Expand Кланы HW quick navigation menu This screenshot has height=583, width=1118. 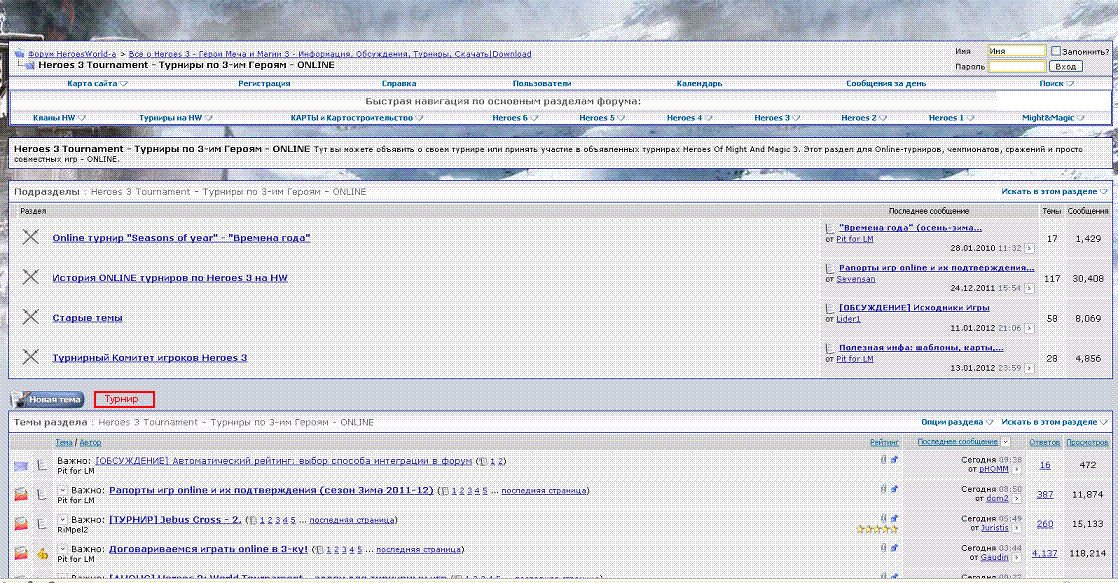click(x=59, y=118)
